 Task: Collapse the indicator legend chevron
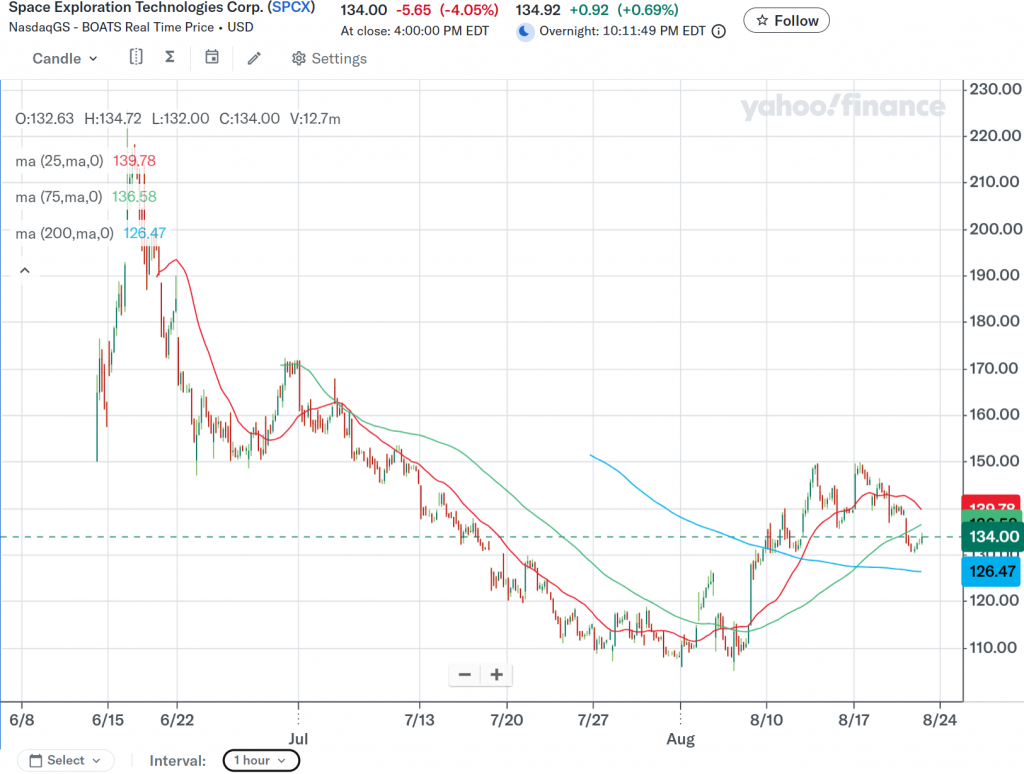point(25,270)
